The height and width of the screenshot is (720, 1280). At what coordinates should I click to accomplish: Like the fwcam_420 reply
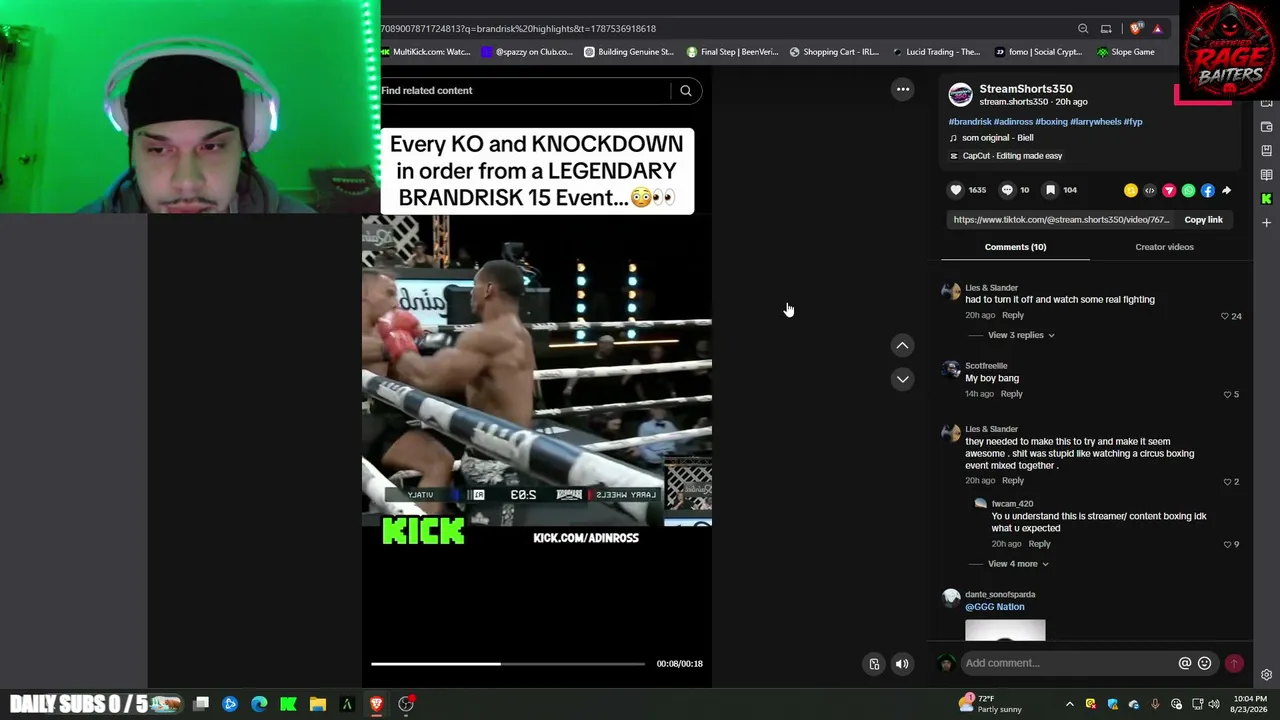click(x=1227, y=545)
